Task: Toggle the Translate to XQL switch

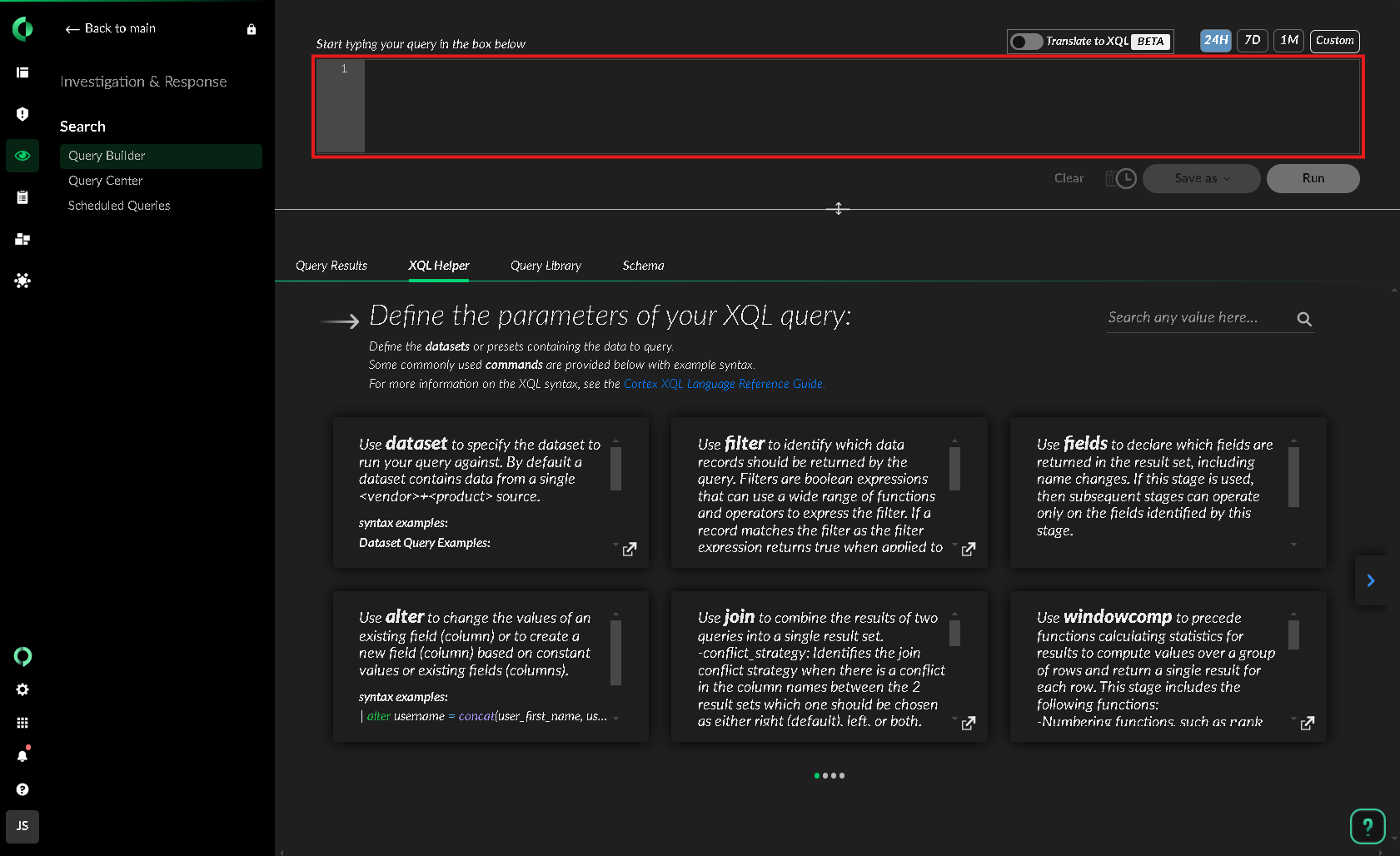Action: (x=1026, y=42)
